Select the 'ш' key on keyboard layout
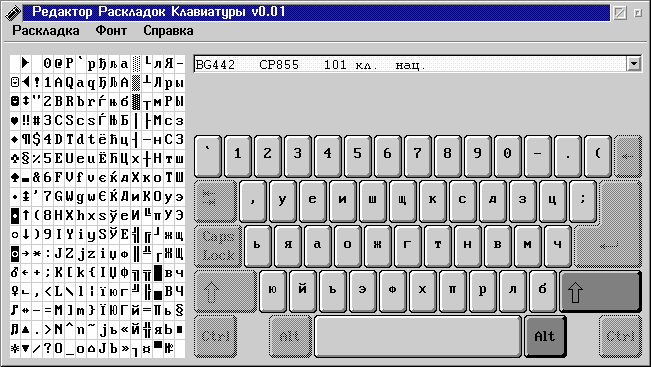The image size is (651, 367). coord(372,201)
